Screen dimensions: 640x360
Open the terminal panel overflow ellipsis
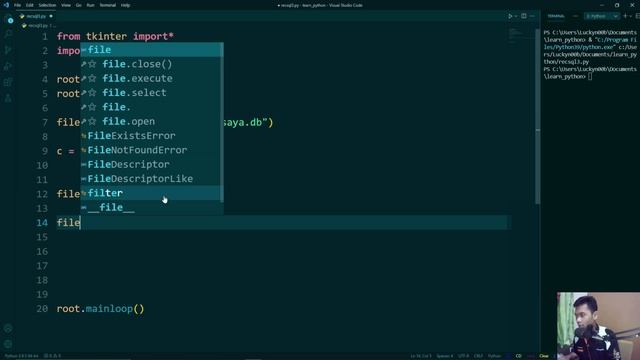point(576,16)
